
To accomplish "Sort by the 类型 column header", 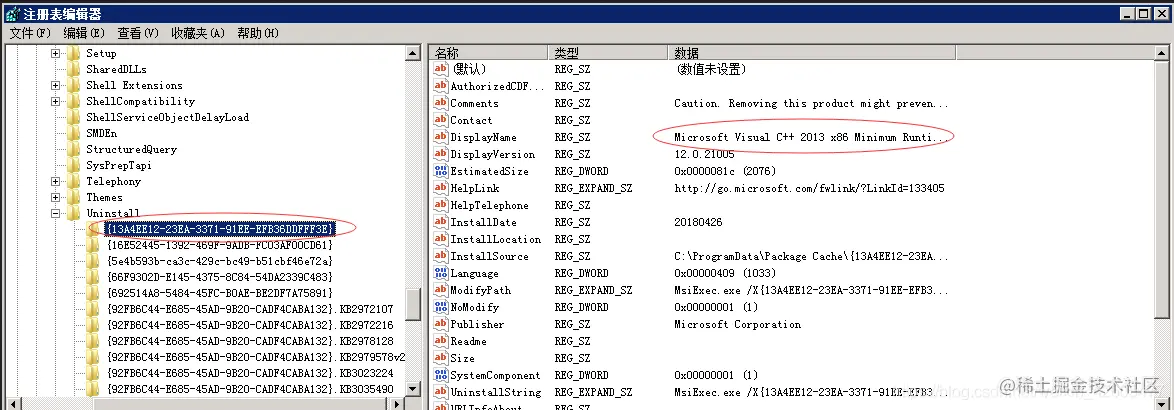I will tap(607, 52).
